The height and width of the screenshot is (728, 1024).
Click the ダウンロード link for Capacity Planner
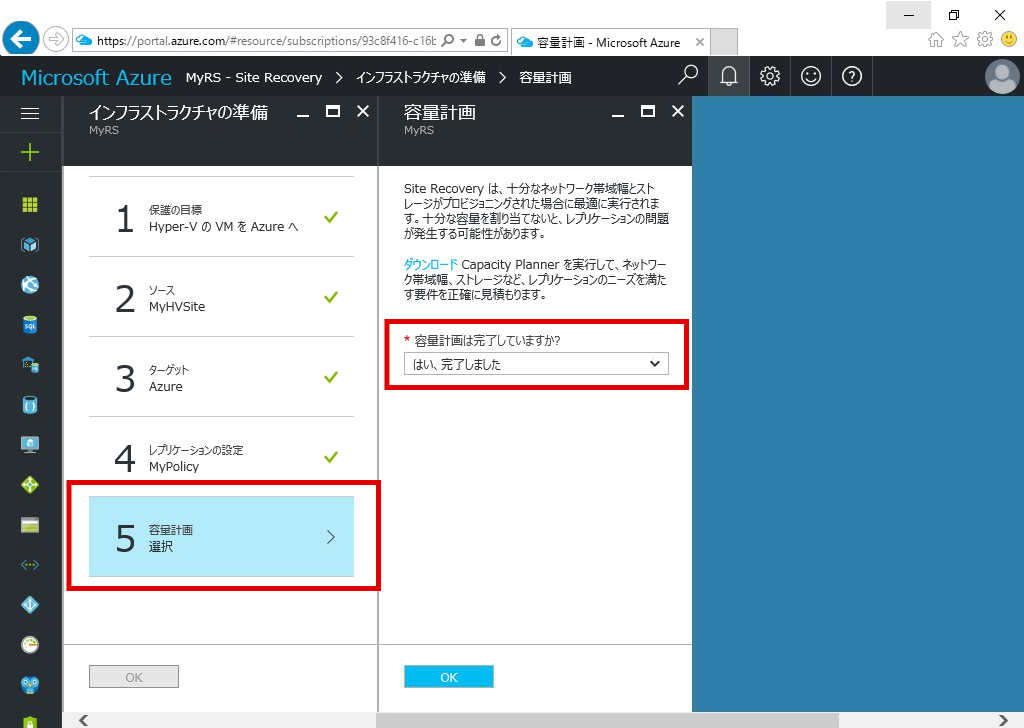click(x=430, y=264)
